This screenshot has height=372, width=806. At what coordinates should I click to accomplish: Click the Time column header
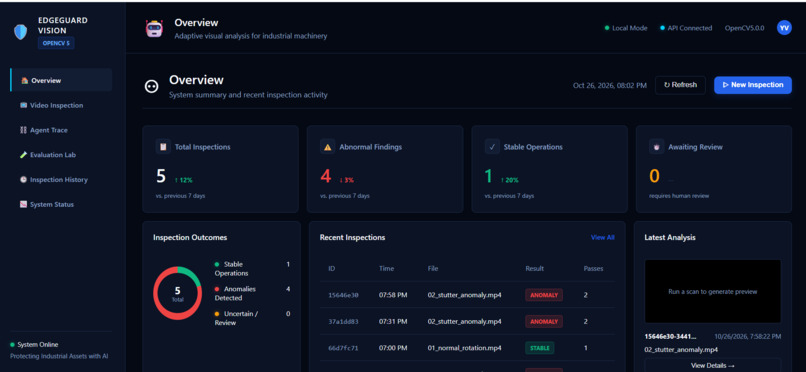click(387, 269)
